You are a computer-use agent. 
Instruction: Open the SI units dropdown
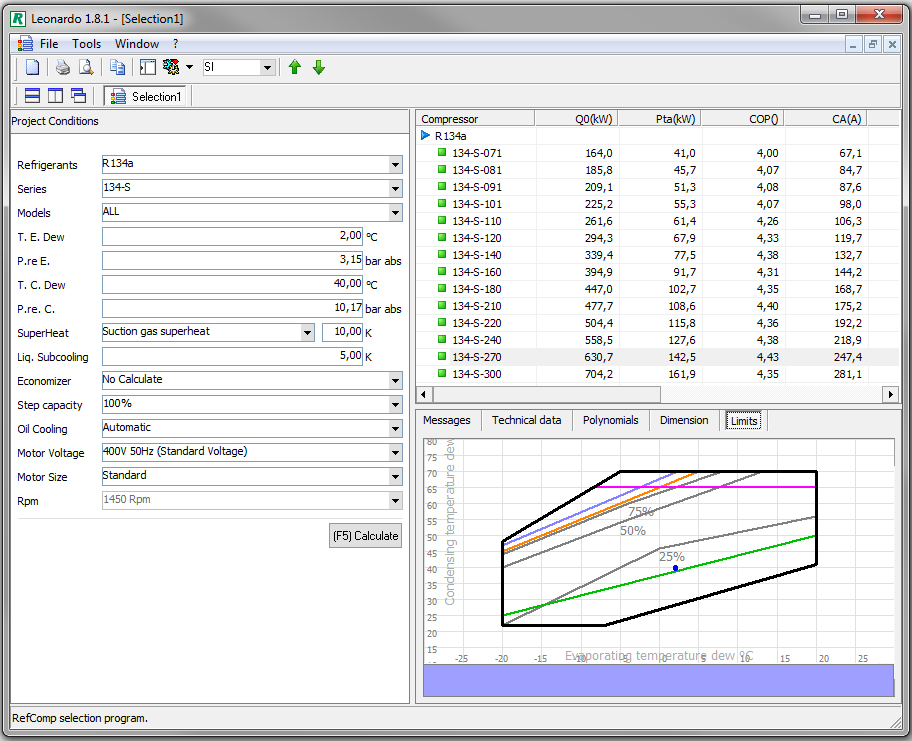[x=267, y=67]
